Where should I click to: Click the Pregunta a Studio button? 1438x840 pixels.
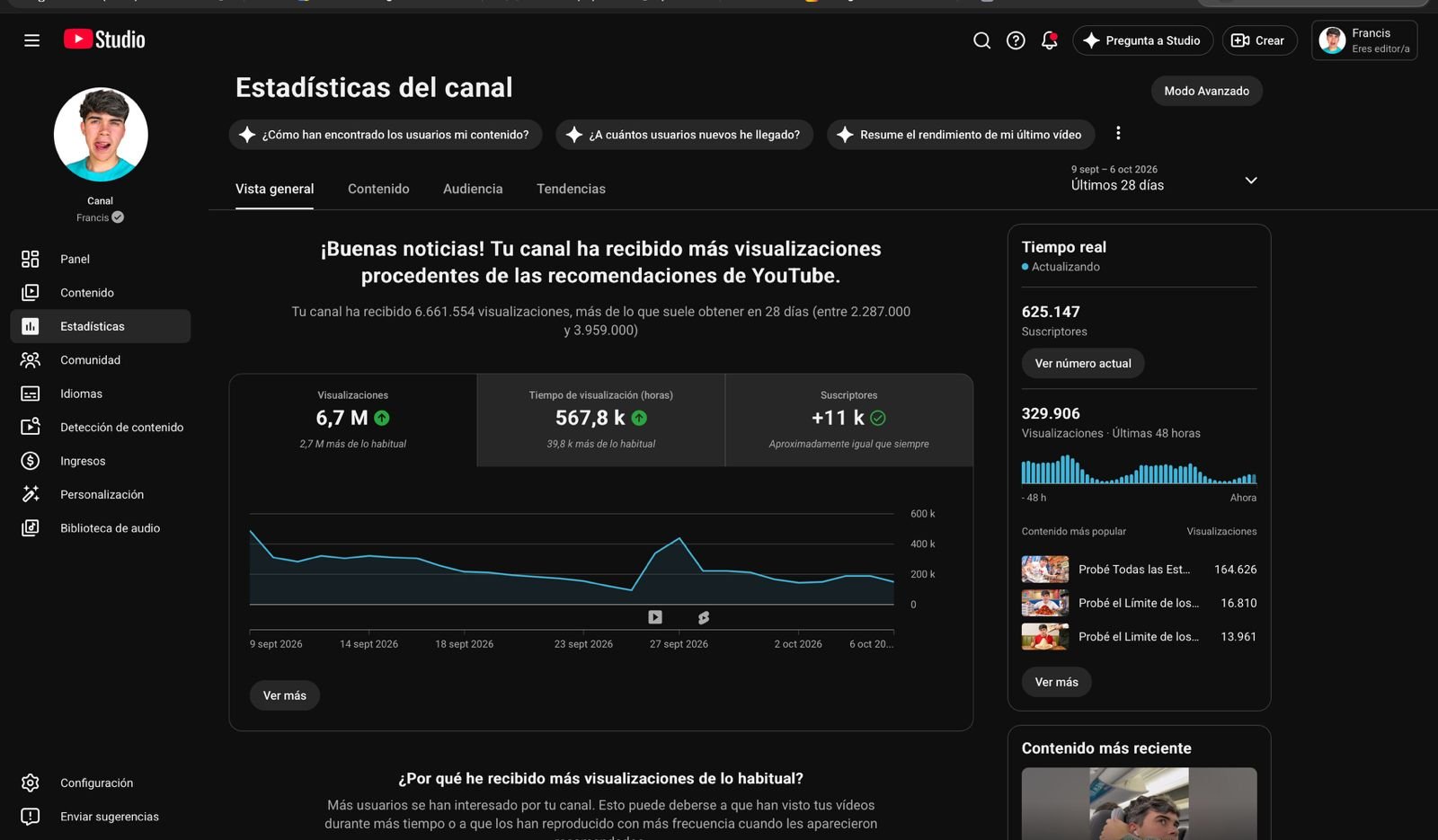pyautogui.click(x=1142, y=40)
